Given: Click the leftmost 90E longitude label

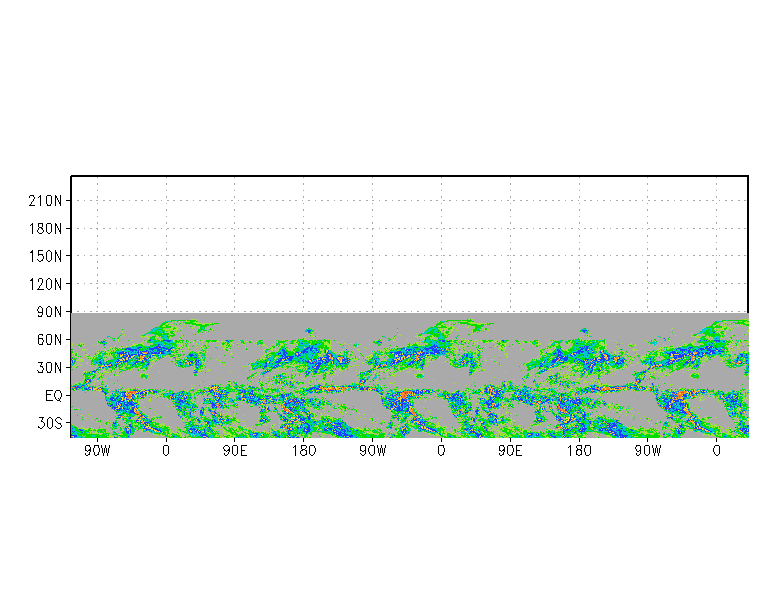Looking at the screenshot, I should 235,451.
